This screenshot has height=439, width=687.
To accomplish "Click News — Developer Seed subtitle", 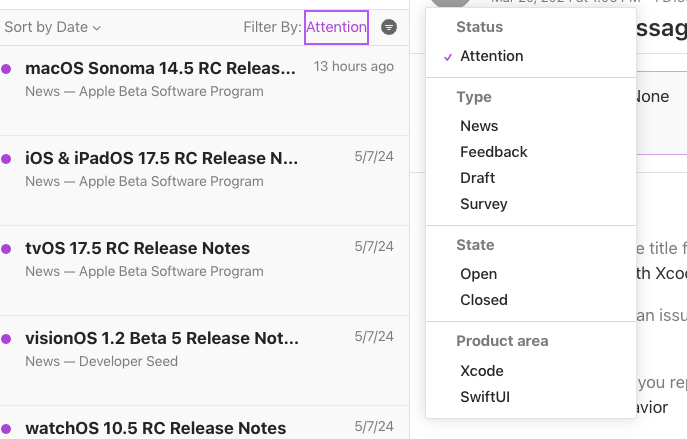I will 102,361.
